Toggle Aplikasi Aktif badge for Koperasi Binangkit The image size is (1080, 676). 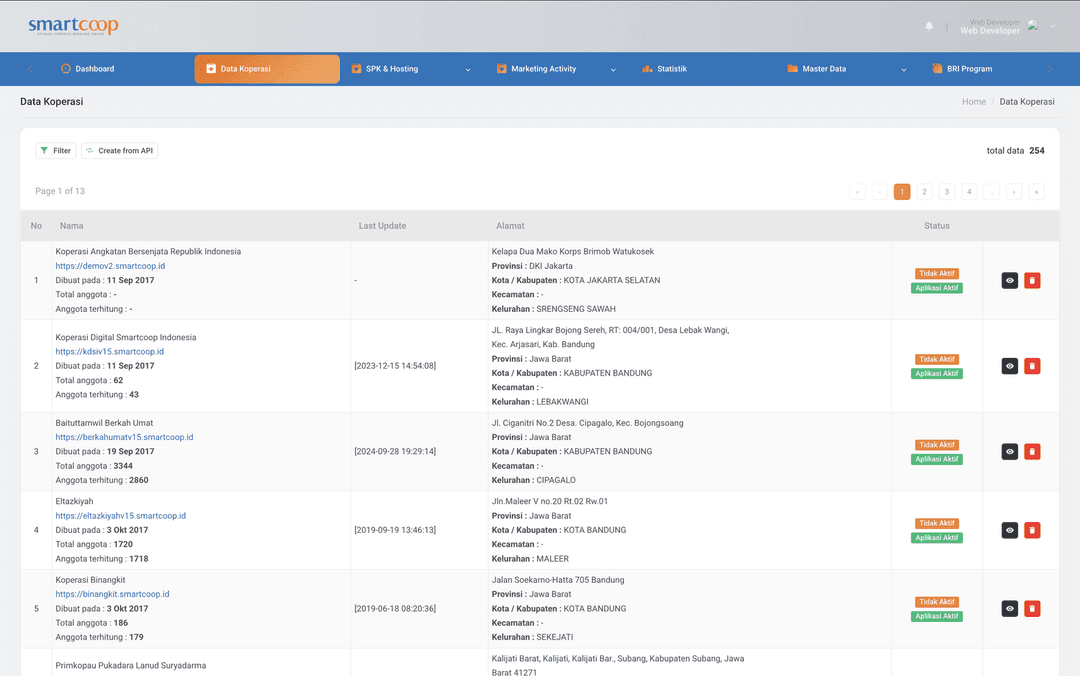click(x=936, y=616)
